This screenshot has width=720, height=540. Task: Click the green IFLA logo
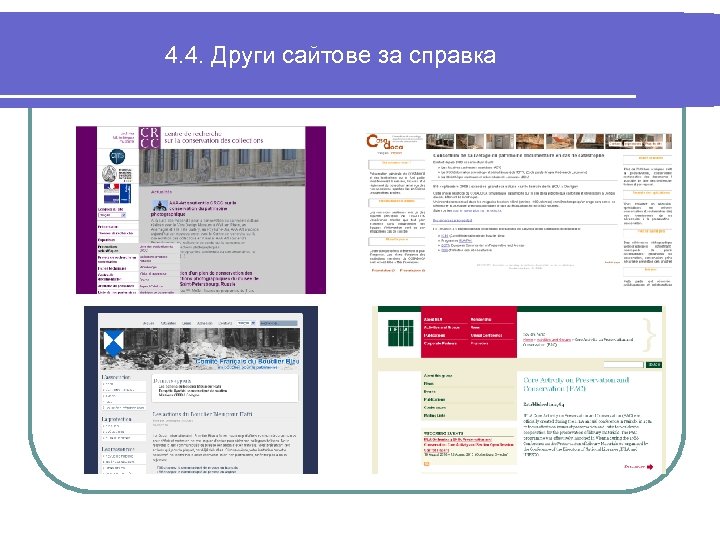tap(400, 333)
